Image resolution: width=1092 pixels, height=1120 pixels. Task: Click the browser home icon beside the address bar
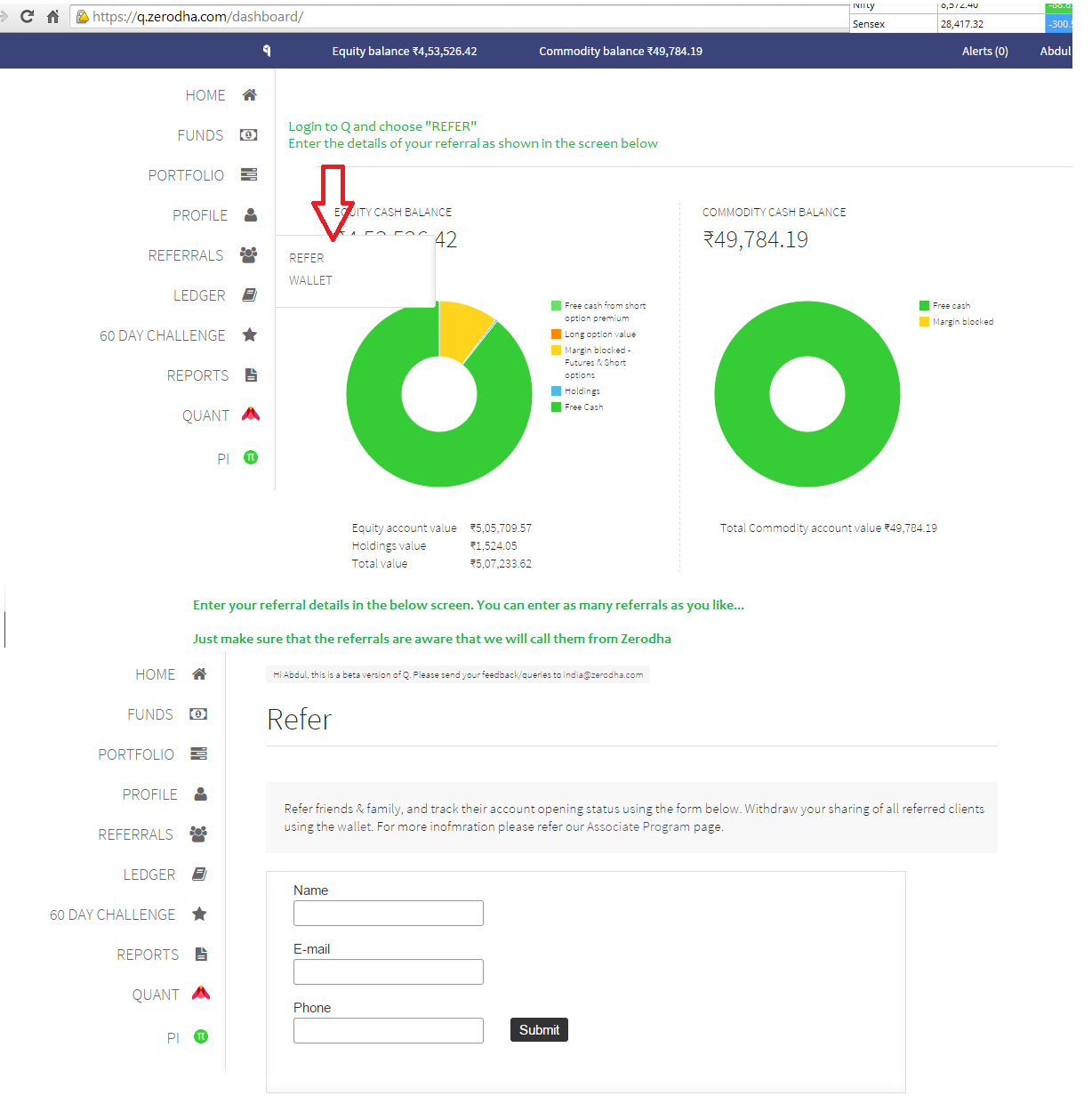tap(53, 16)
